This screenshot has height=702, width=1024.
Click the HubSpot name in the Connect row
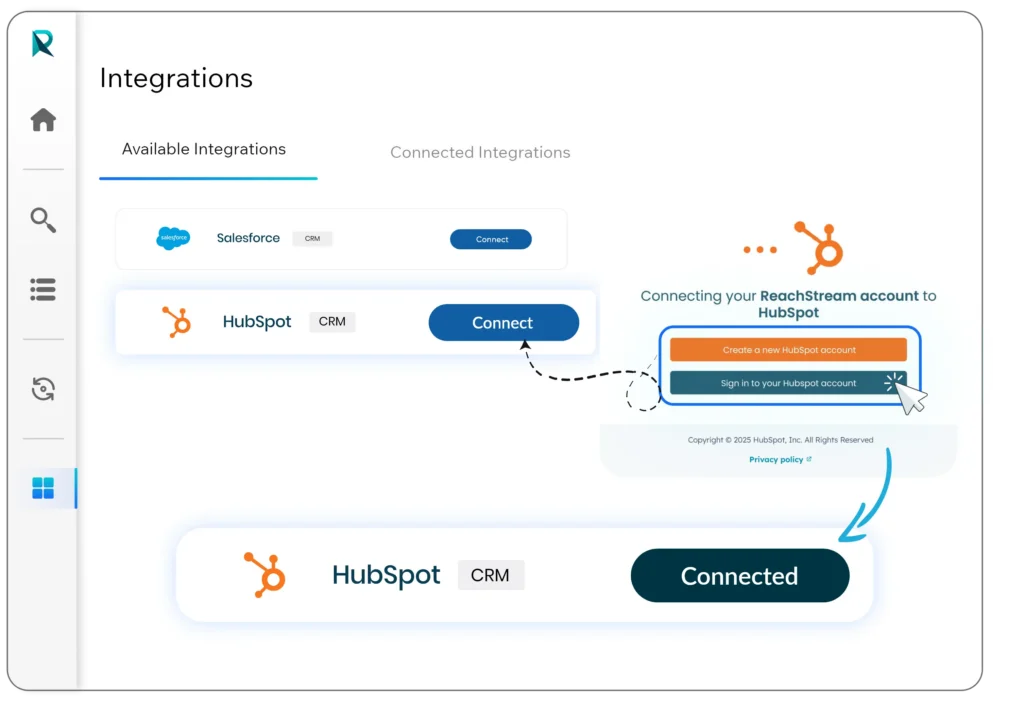pos(257,322)
